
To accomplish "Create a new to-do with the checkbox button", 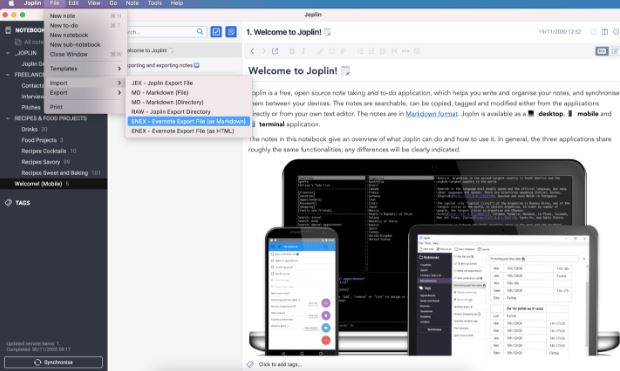I will (x=216, y=31).
